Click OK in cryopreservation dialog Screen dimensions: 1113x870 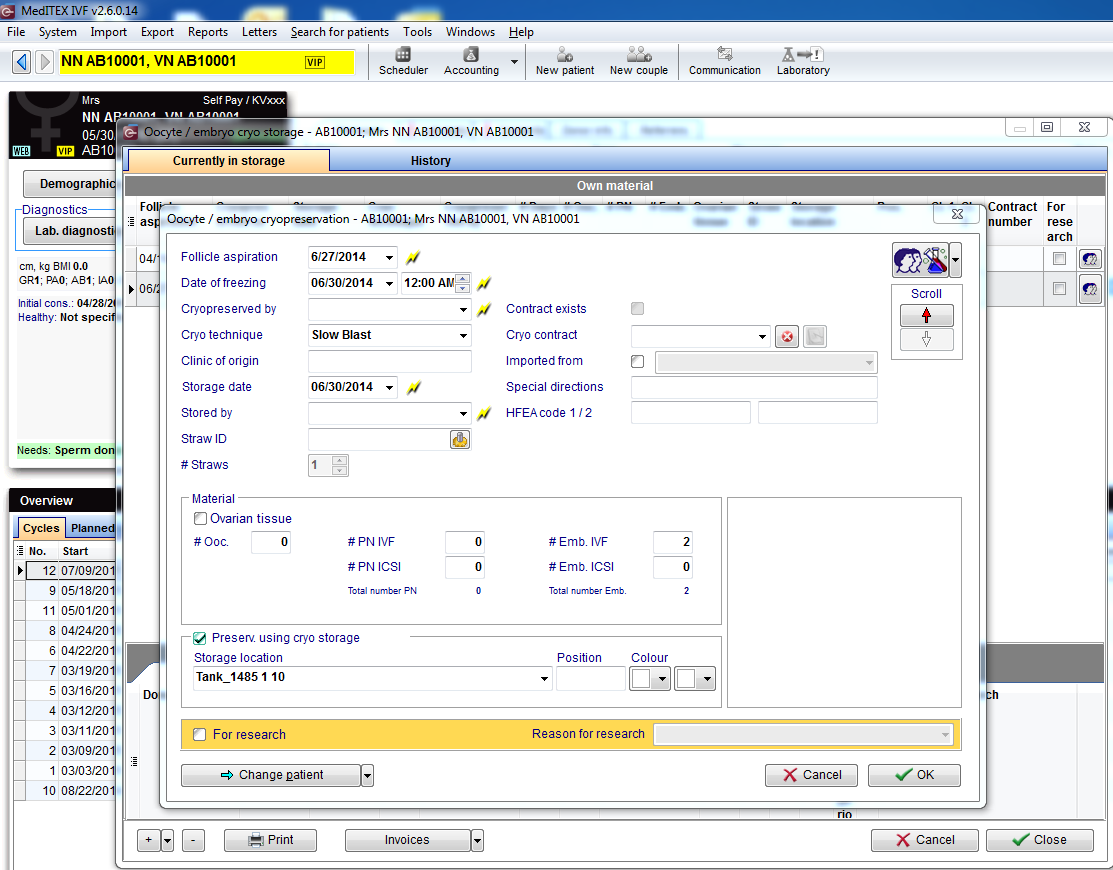coord(914,775)
